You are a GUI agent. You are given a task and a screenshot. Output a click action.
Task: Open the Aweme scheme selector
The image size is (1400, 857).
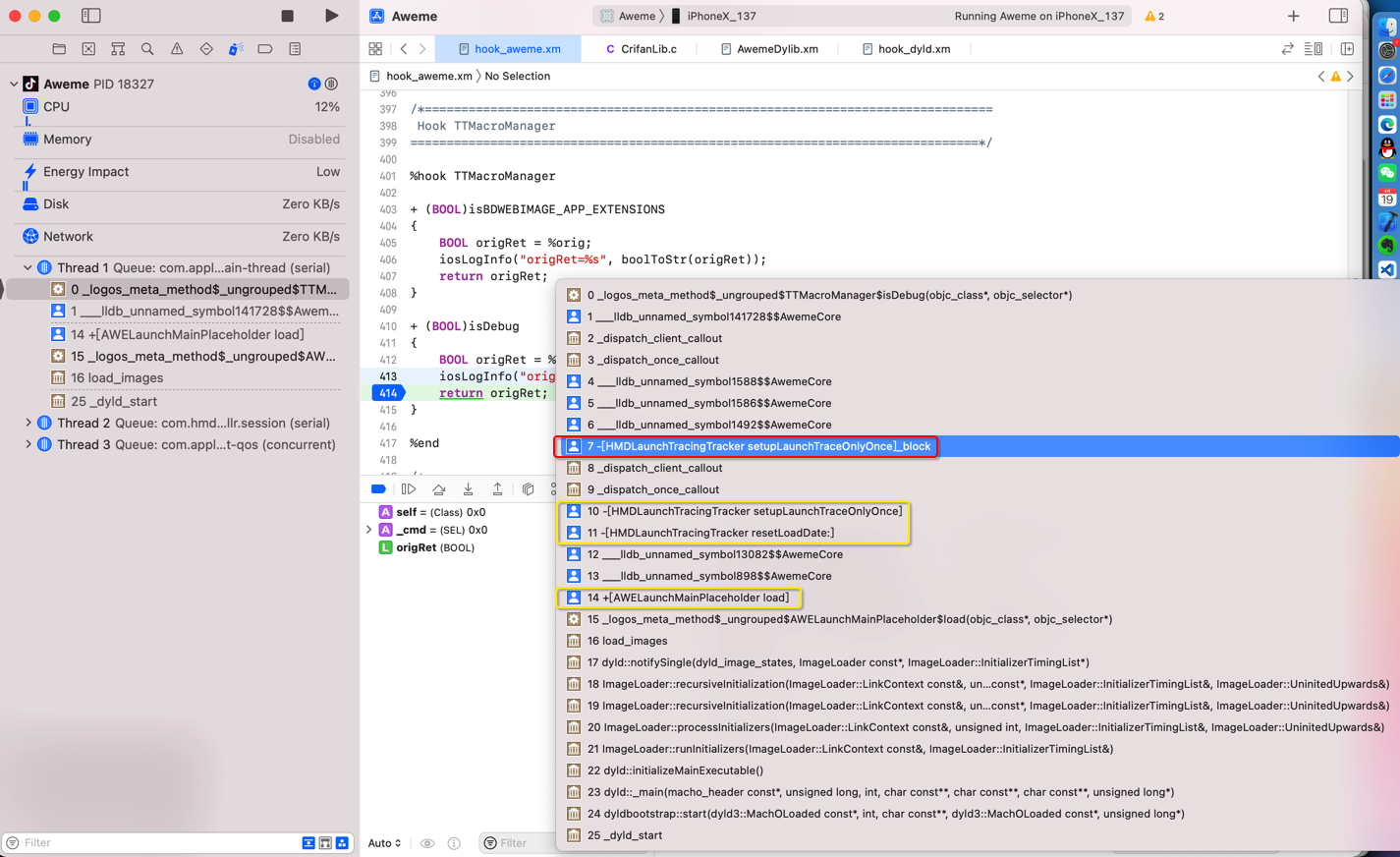point(628,17)
